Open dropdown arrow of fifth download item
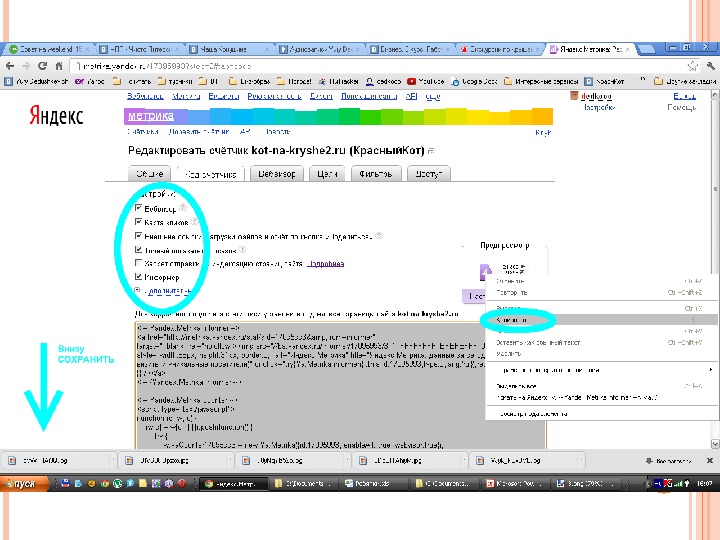Image resolution: width=720 pixels, height=540 pixels. tap(581, 460)
